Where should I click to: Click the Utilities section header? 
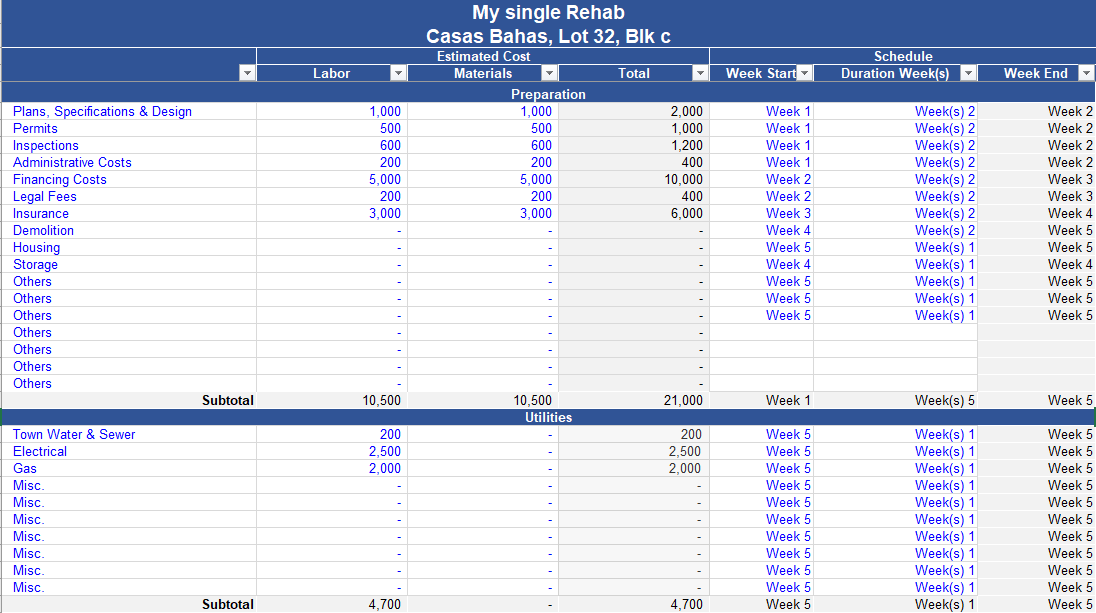(x=548, y=417)
